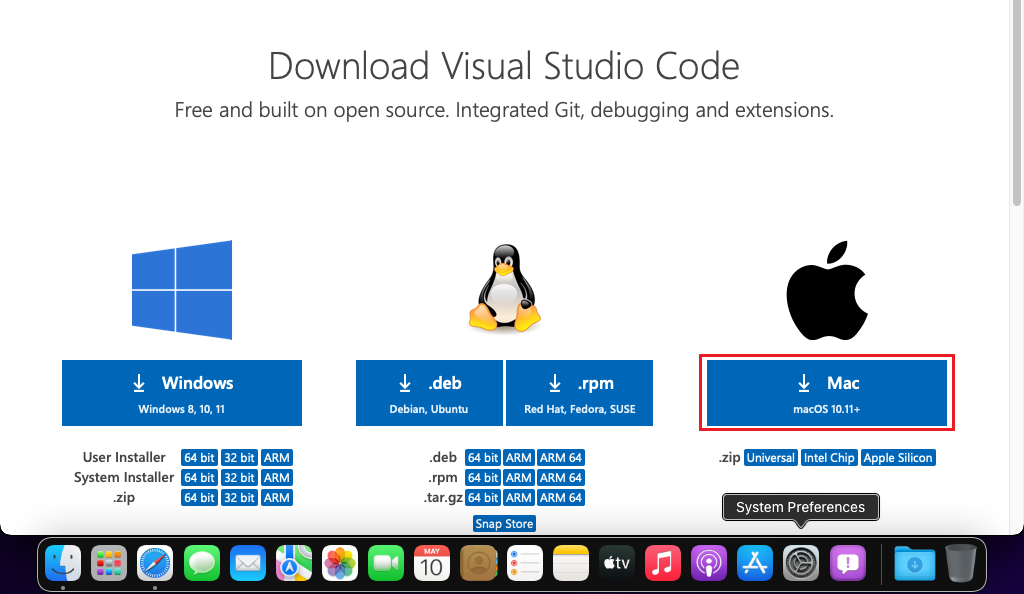Click the .rpm Red Hat download button
The height and width of the screenshot is (594, 1024).
coord(579,393)
